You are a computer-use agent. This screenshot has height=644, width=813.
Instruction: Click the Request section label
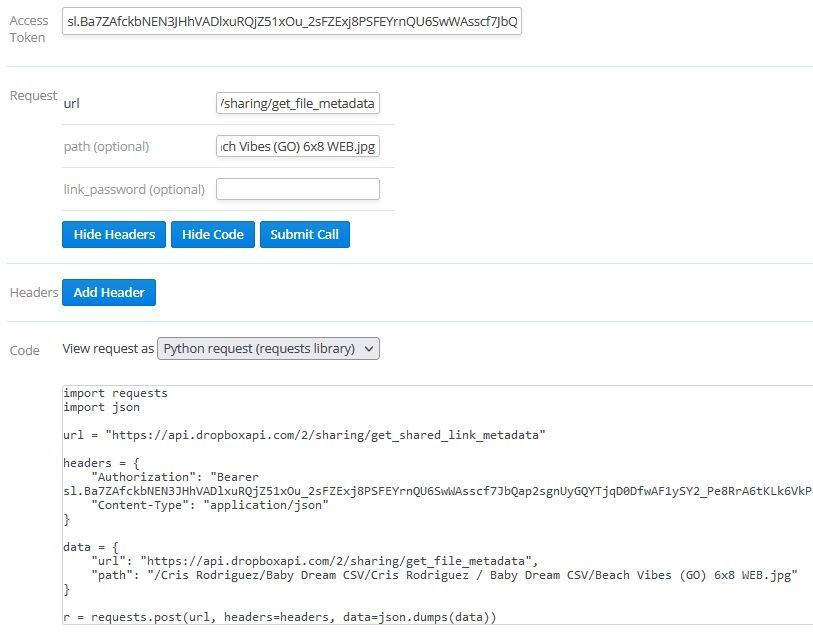(x=33, y=95)
